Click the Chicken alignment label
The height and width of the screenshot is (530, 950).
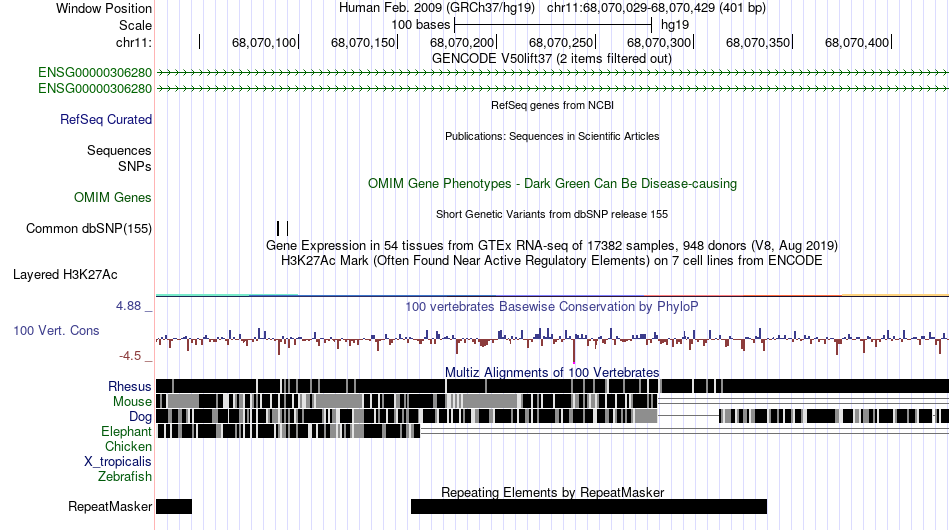pyautogui.click(x=128, y=446)
